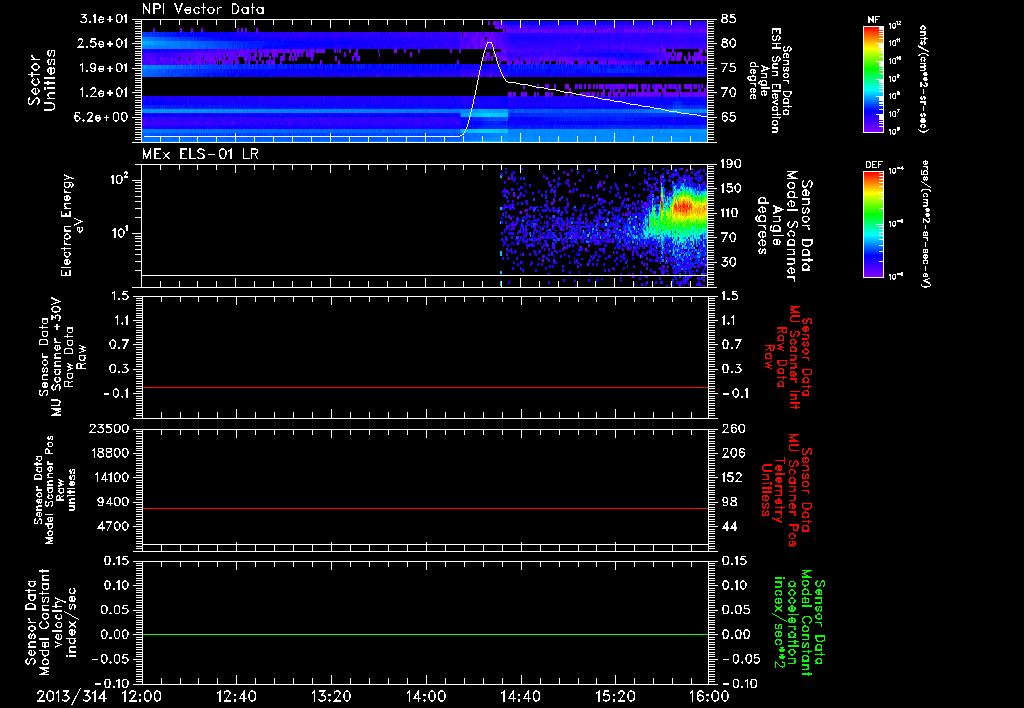The height and width of the screenshot is (708, 1024).
Task: Click the green 'Model Constant acceleration' label
Action: click(x=799, y=622)
